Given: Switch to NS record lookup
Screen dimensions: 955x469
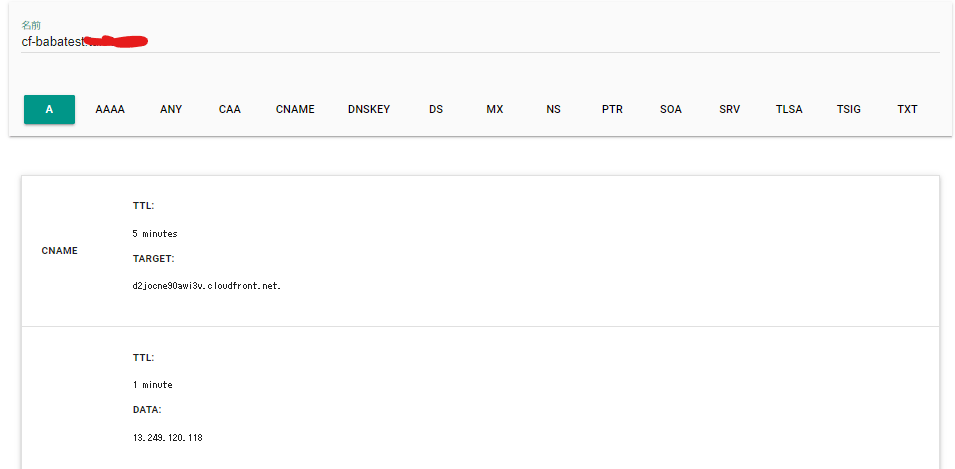Looking at the screenshot, I should tap(554, 110).
